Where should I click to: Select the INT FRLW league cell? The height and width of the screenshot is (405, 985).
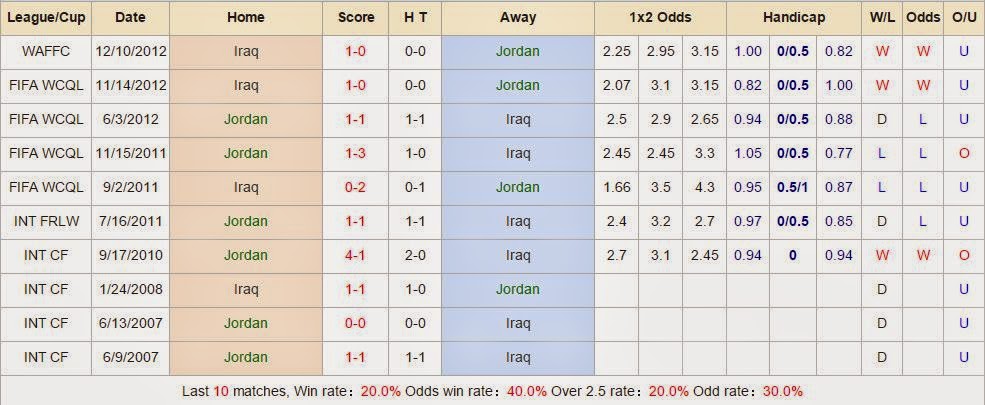coord(46,221)
